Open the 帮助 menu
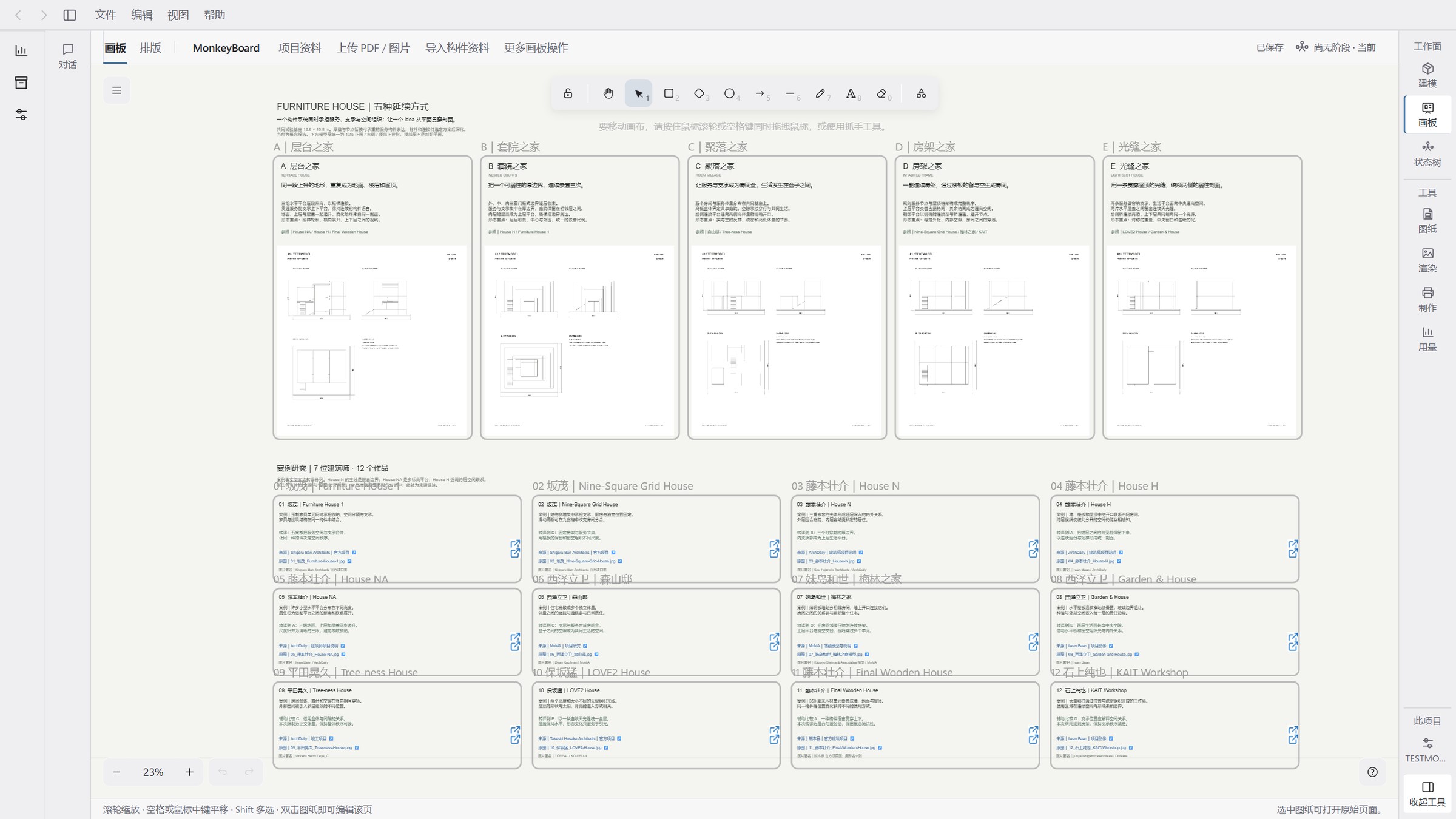This screenshot has height=819, width=1456. click(x=214, y=15)
